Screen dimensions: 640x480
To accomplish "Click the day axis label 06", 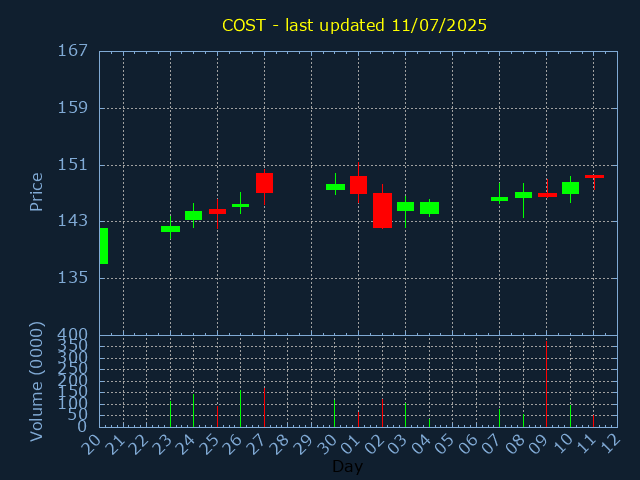I will coord(467,444).
